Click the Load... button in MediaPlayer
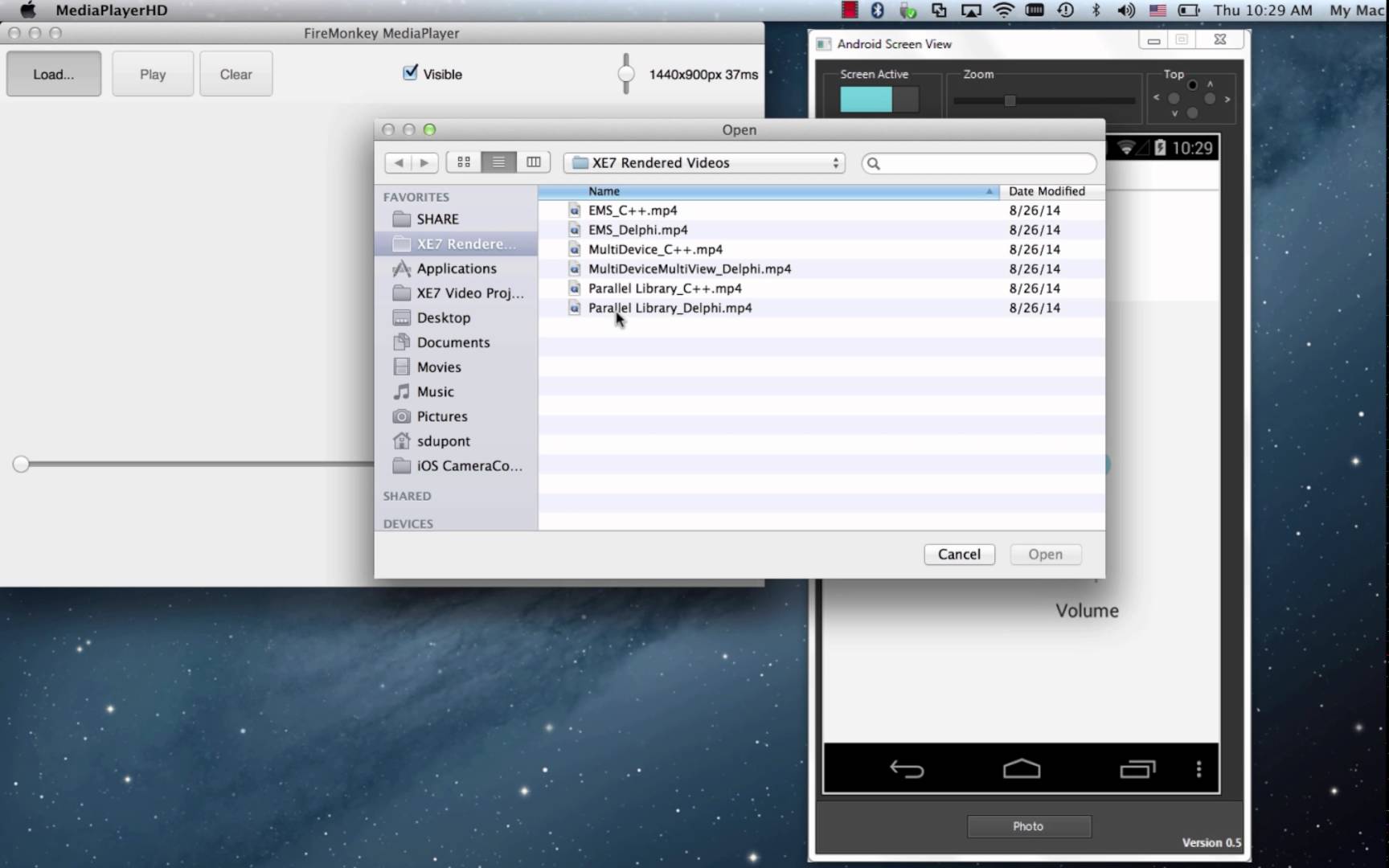This screenshot has width=1389, height=868. (x=54, y=74)
